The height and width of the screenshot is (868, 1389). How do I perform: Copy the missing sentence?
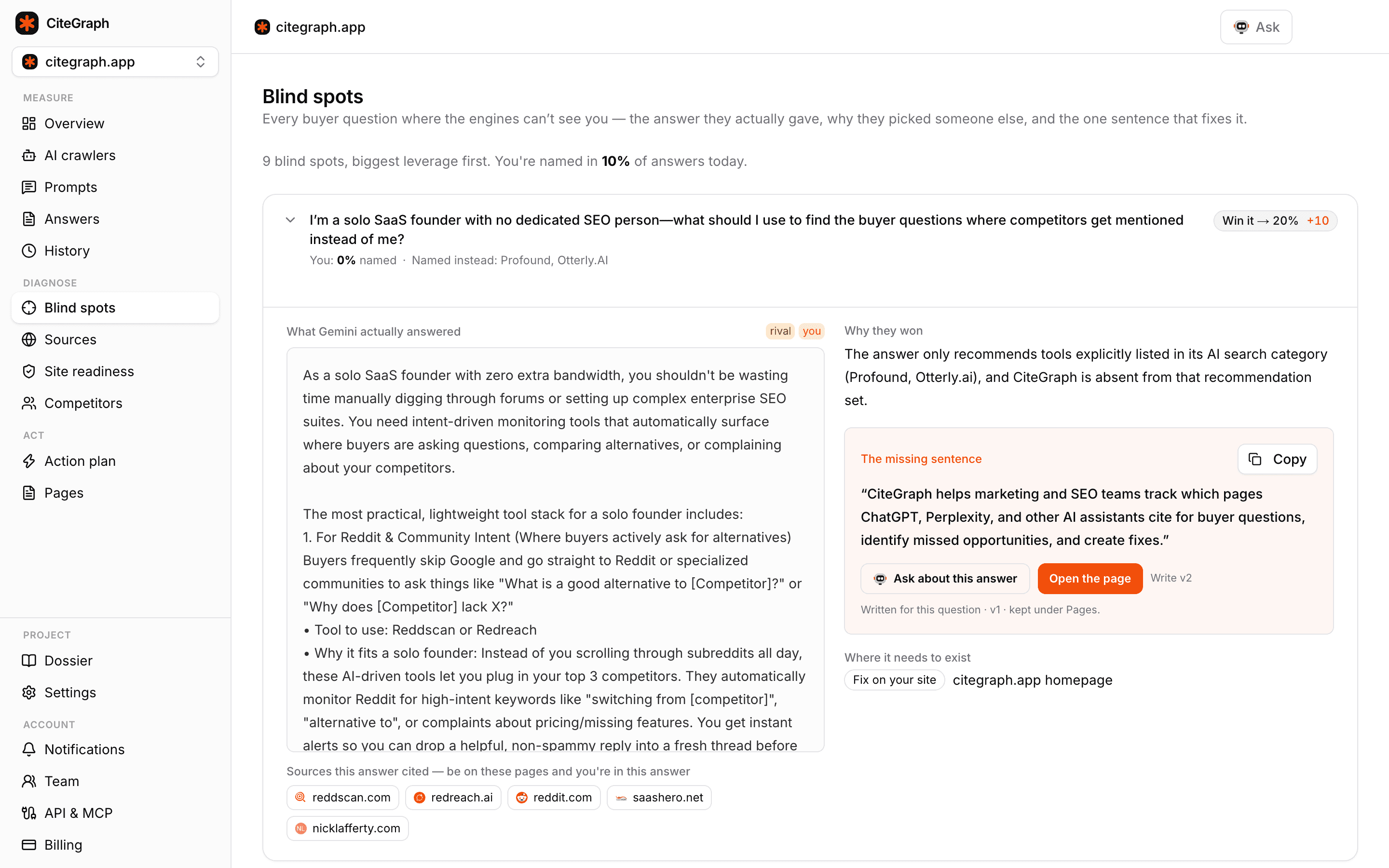[1277, 459]
